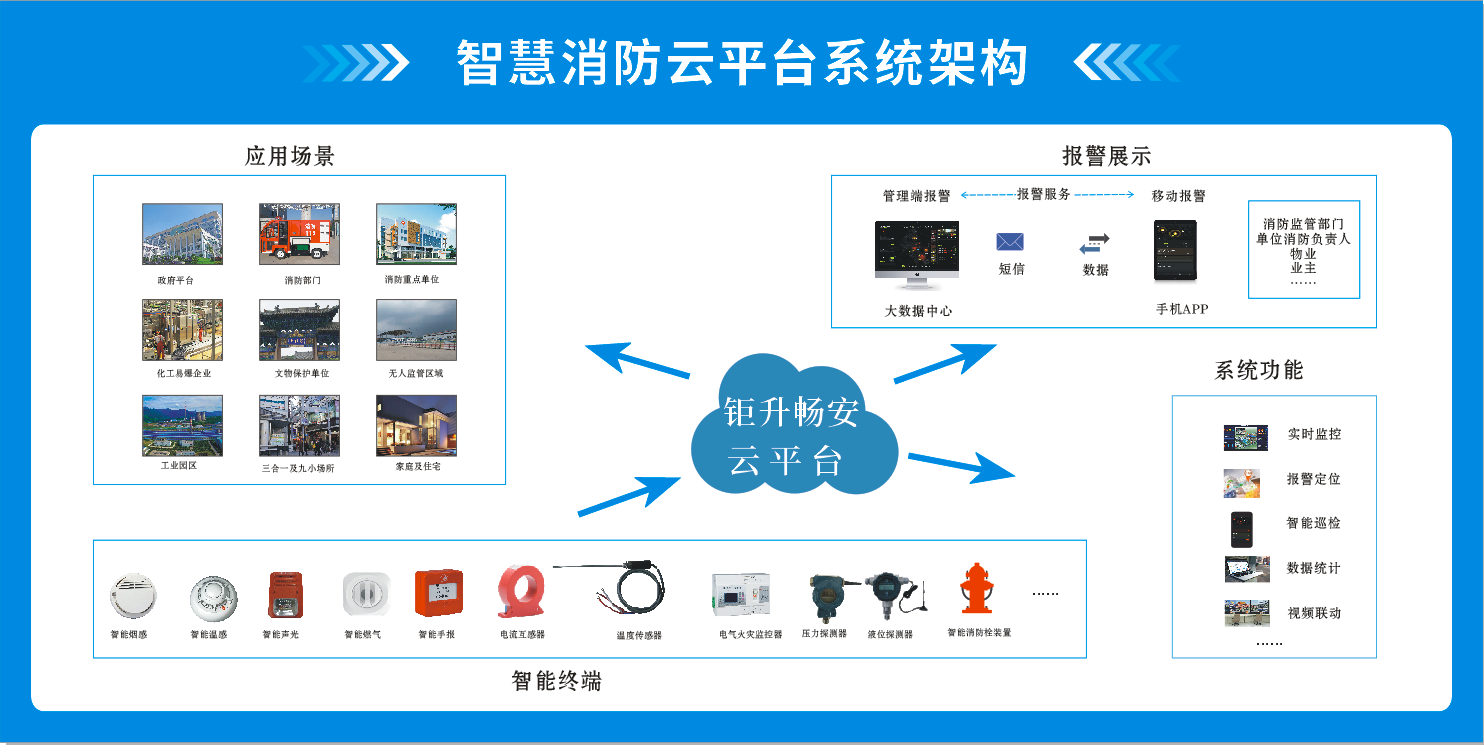
Task: Click the 实时监控 label
Action: click(1314, 434)
